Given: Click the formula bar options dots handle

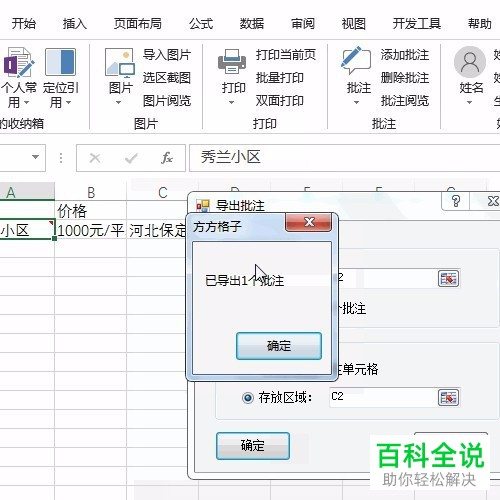Looking at the screenshot, I should point(61,158).
